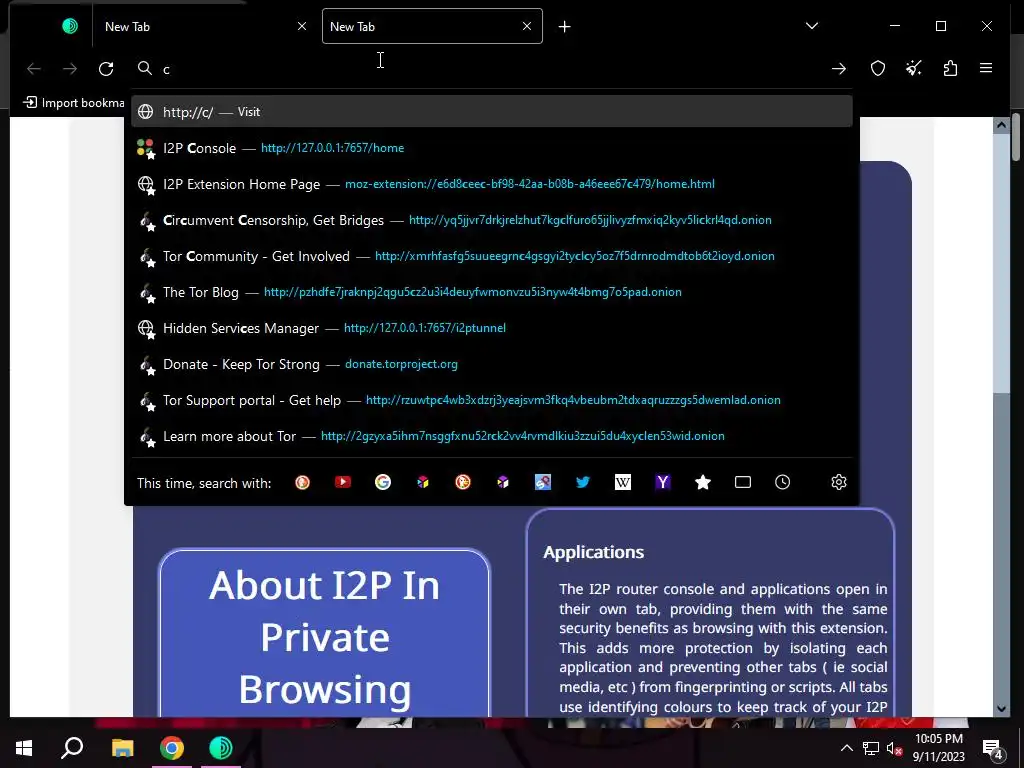Search open tabs with rectangle icon
Image resolution: width=1024 pixels, height=768 pixels.
click(x=743, y=483)
